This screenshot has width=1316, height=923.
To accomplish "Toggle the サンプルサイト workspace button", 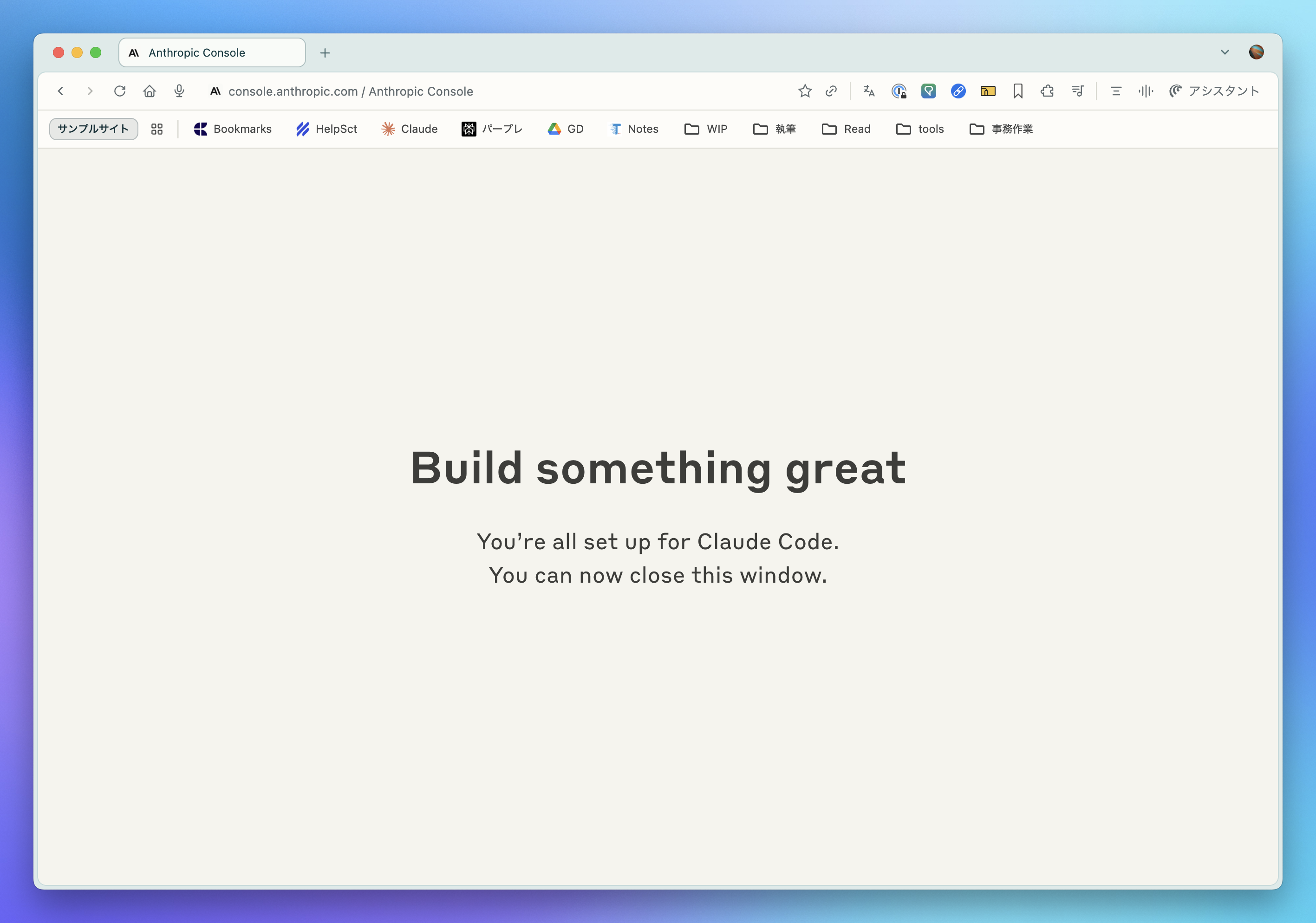I will coord(93,129).
